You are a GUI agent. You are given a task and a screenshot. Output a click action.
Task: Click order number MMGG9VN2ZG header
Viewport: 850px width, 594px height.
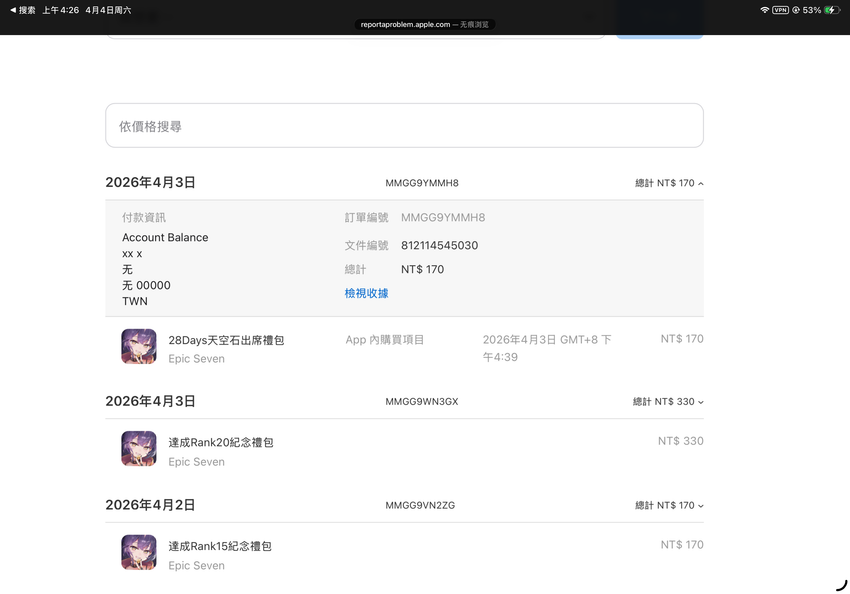[420, 506]
